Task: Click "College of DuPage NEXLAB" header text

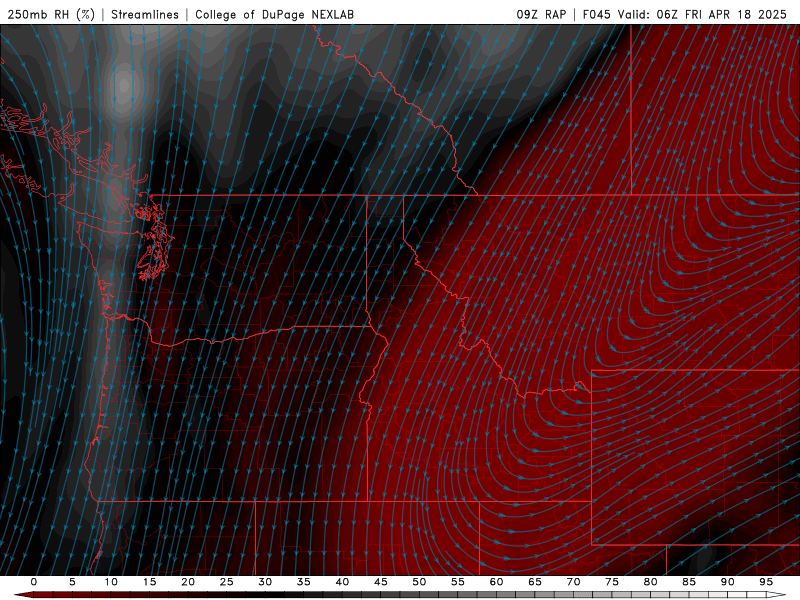Action: click(x=274, y=14)
